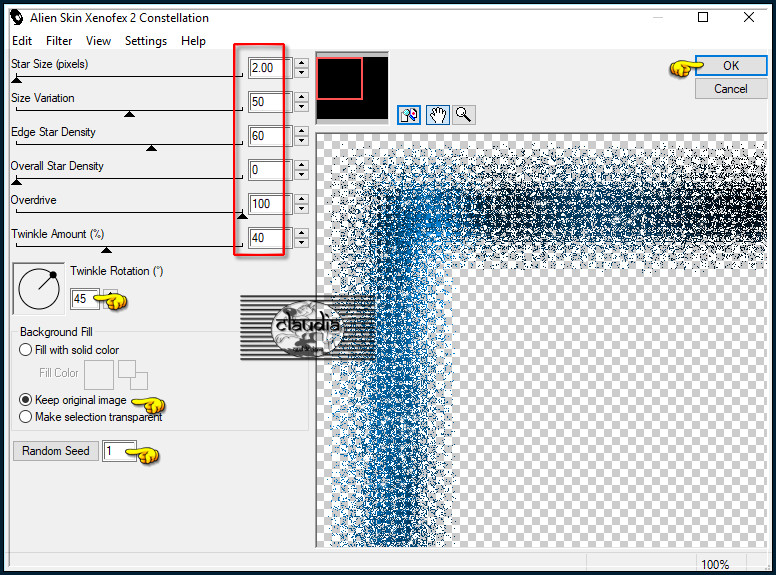Click the Overall Star Density value field
The image size is (776, 575).
270,170
